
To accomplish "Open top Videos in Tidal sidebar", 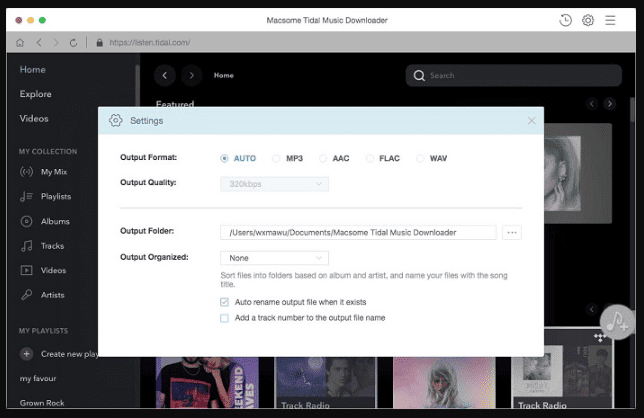I will pos(34,119).
